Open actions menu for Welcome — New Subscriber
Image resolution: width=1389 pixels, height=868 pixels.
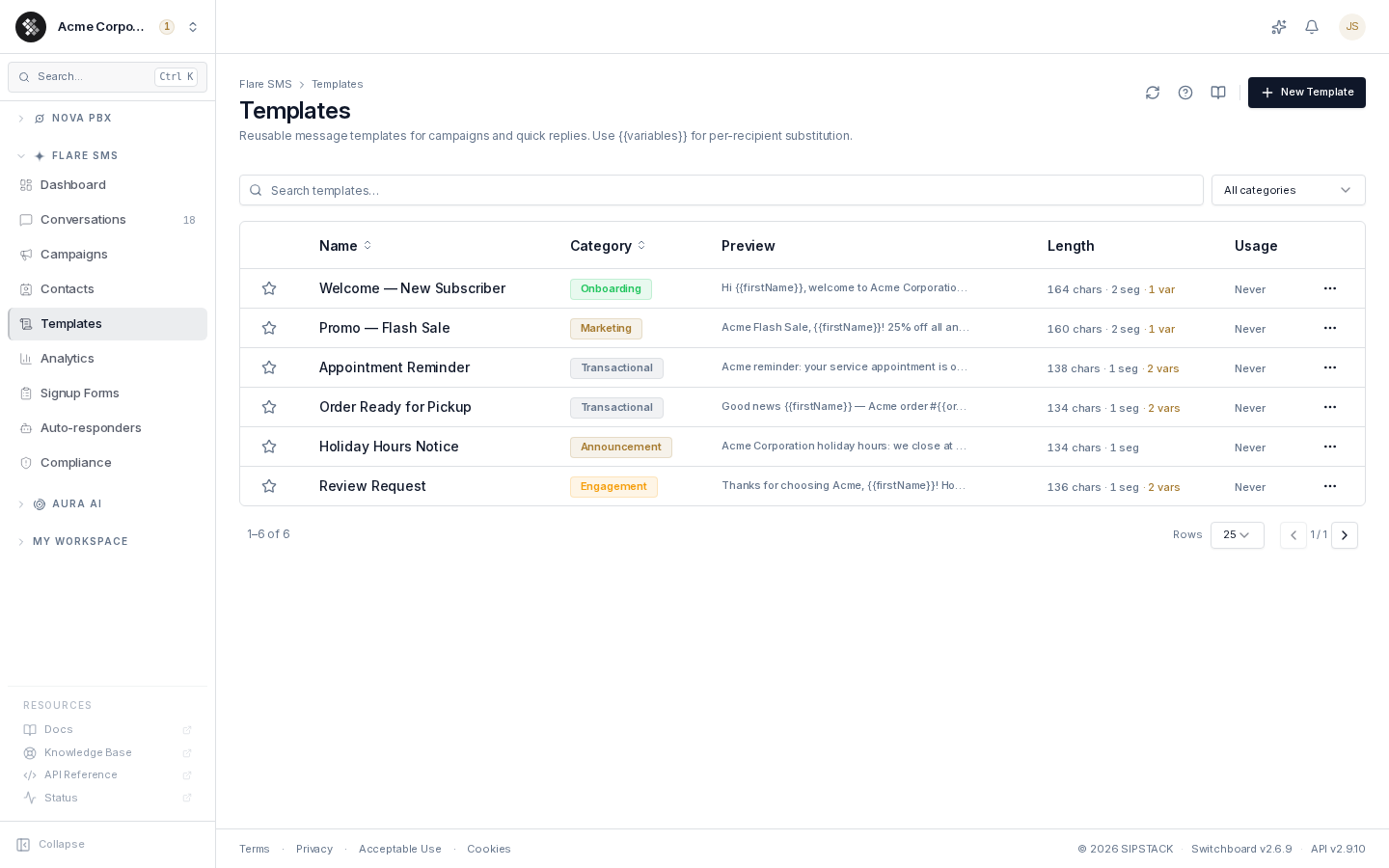(1330, 288)
